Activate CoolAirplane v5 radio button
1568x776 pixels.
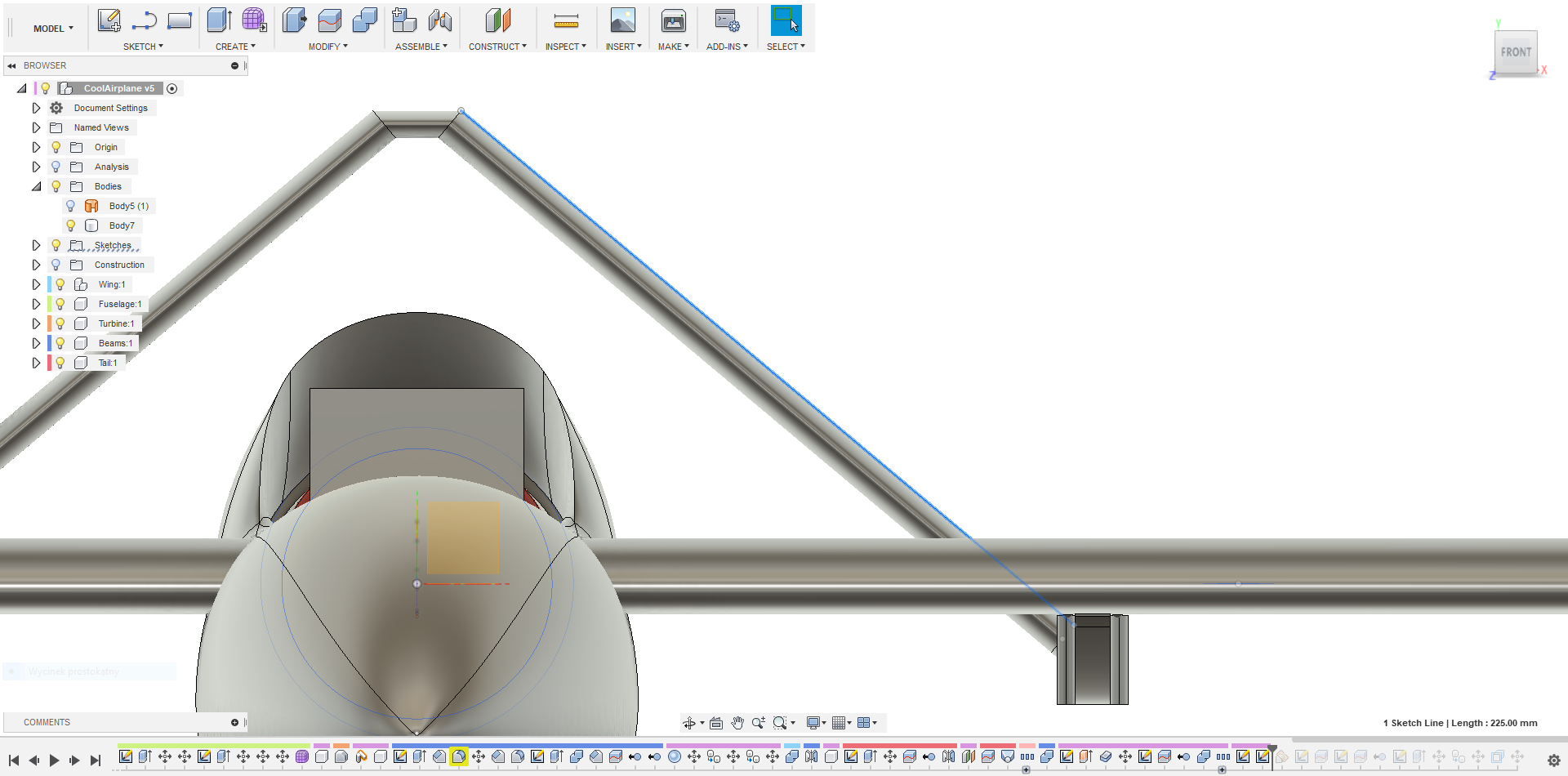pos(172,88)
